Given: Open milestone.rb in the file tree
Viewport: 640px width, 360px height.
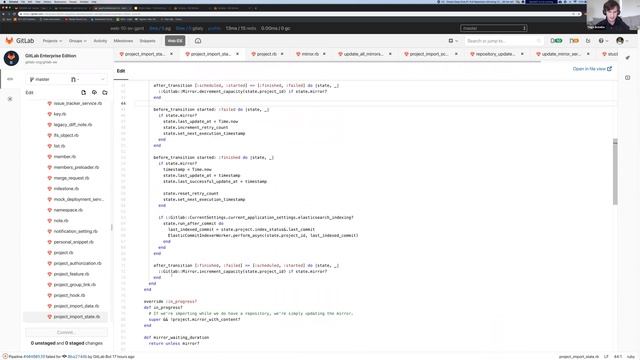Looking at the screenshot, I should (x=66, y=189).
